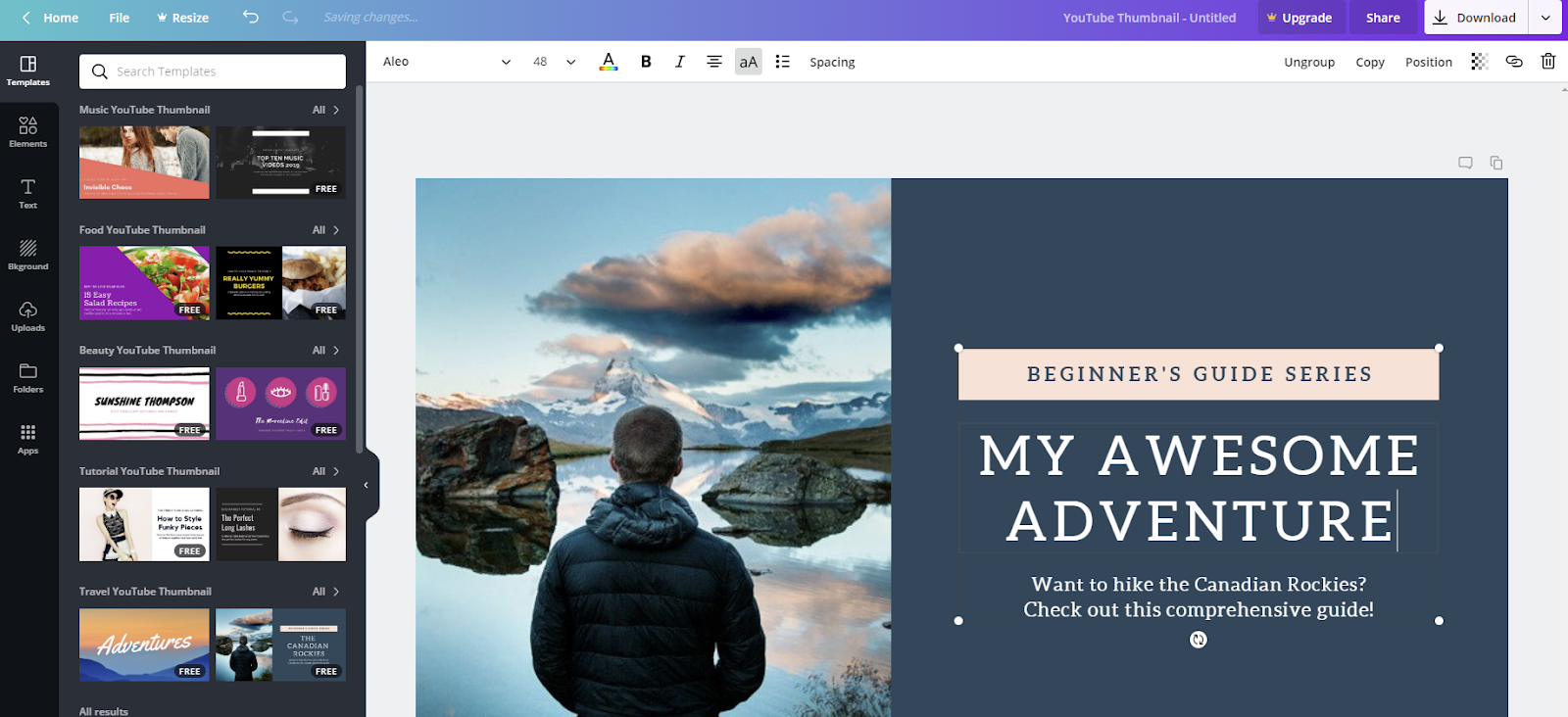Open All results section
Screen dimensions: 1568x717
(x=104, y=711)
